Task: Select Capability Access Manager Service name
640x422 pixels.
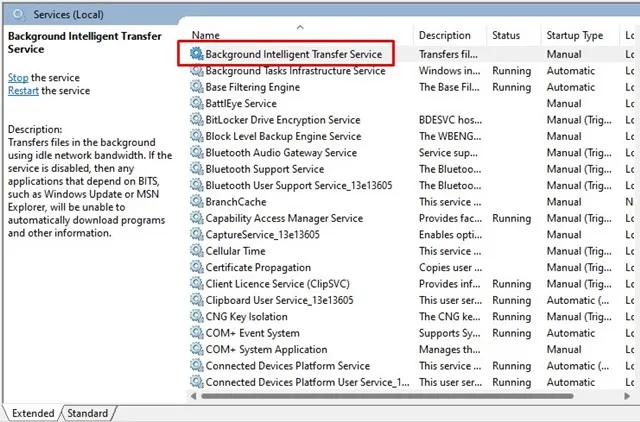Action: (x=284, y=218)
